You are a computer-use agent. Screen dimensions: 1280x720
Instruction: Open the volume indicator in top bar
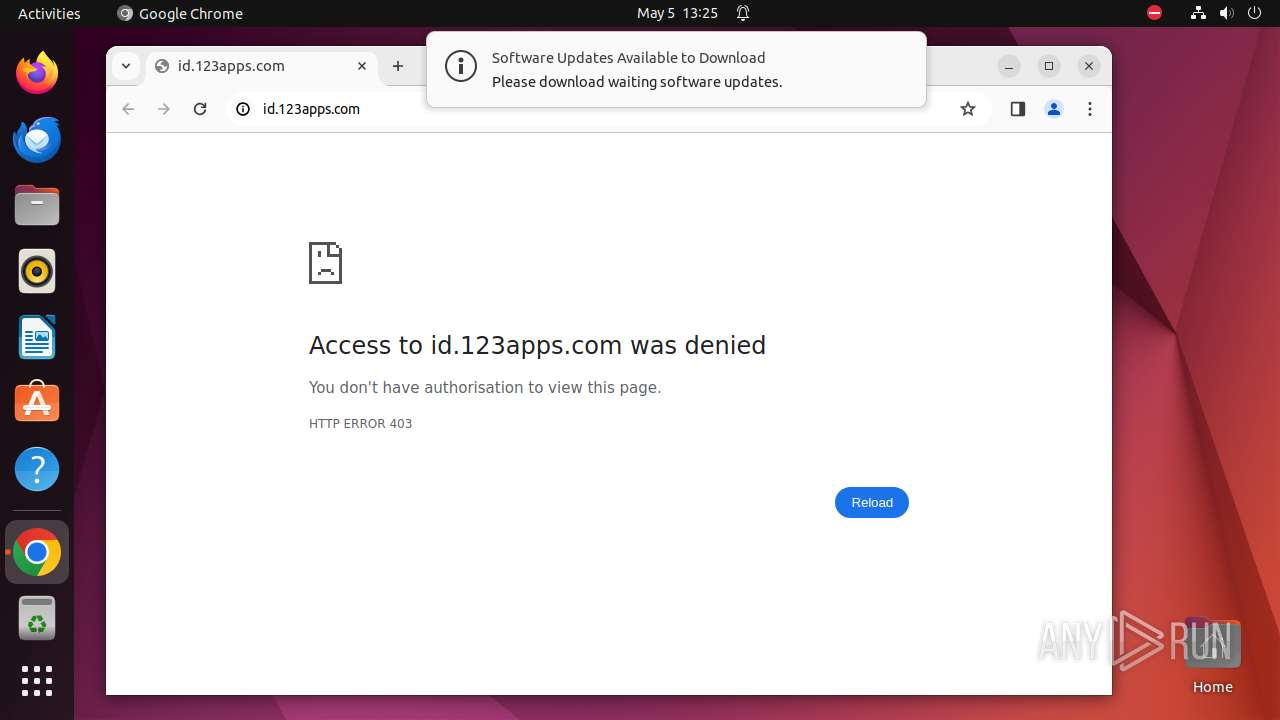pos(1226,13)
